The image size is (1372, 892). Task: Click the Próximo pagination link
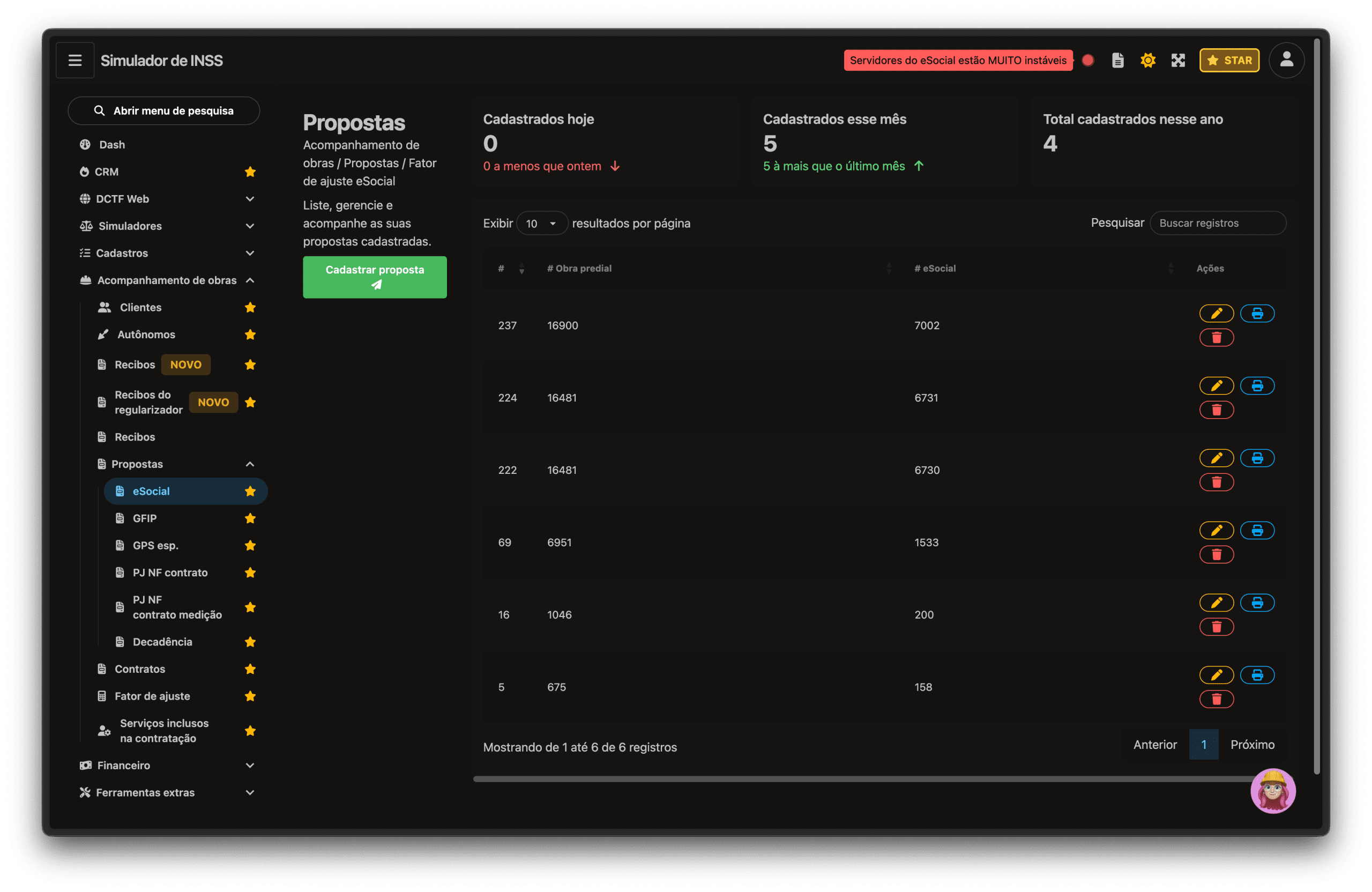[1252, 745]
